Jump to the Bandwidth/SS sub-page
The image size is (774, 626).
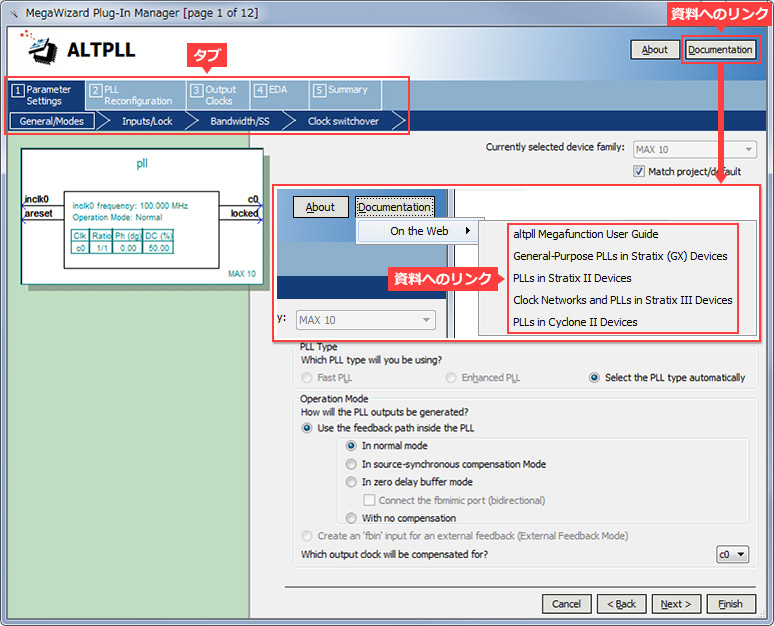[239, 121]
